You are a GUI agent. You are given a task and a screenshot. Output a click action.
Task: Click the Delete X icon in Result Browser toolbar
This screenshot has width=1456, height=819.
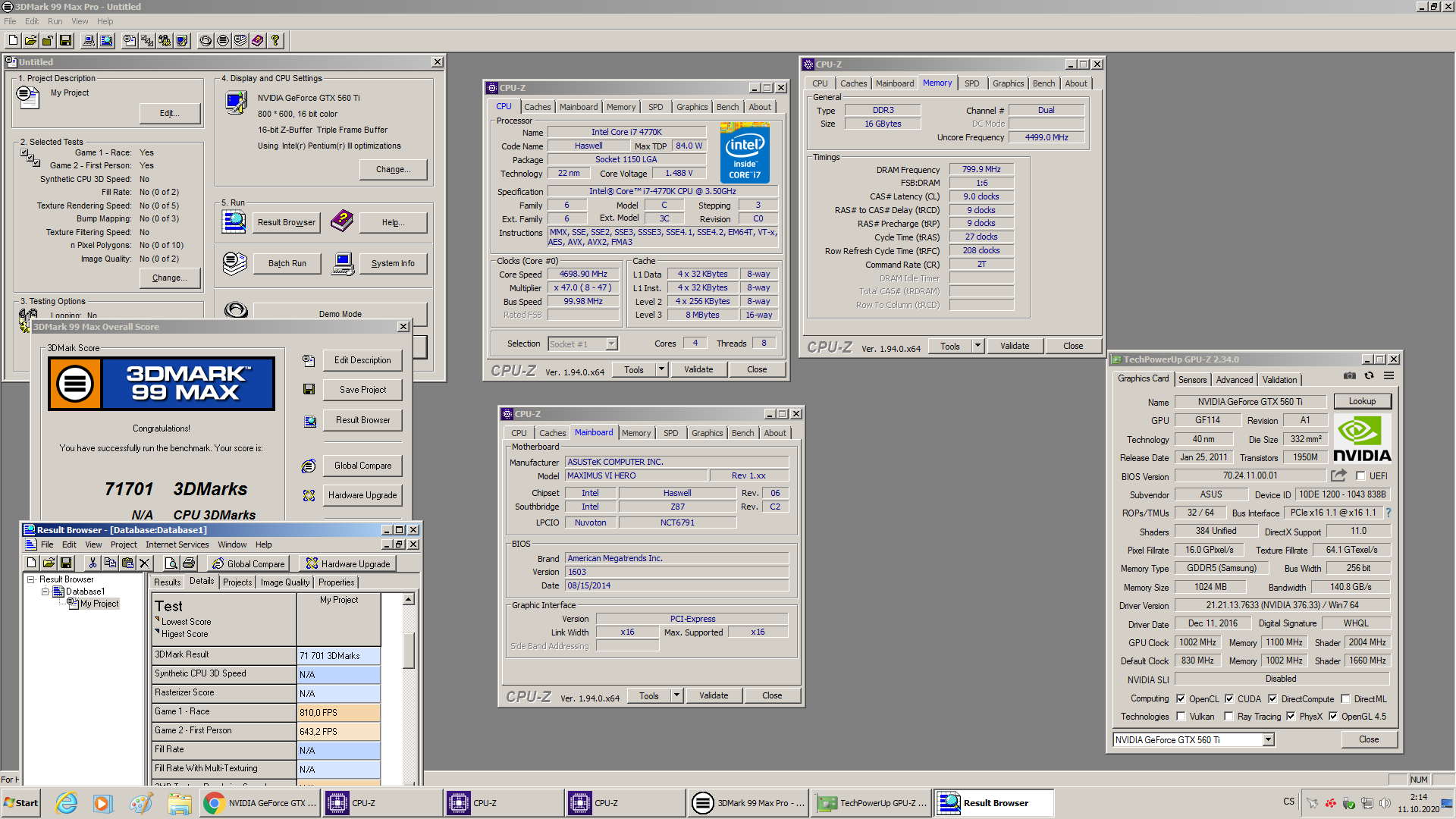click(145, 563)
